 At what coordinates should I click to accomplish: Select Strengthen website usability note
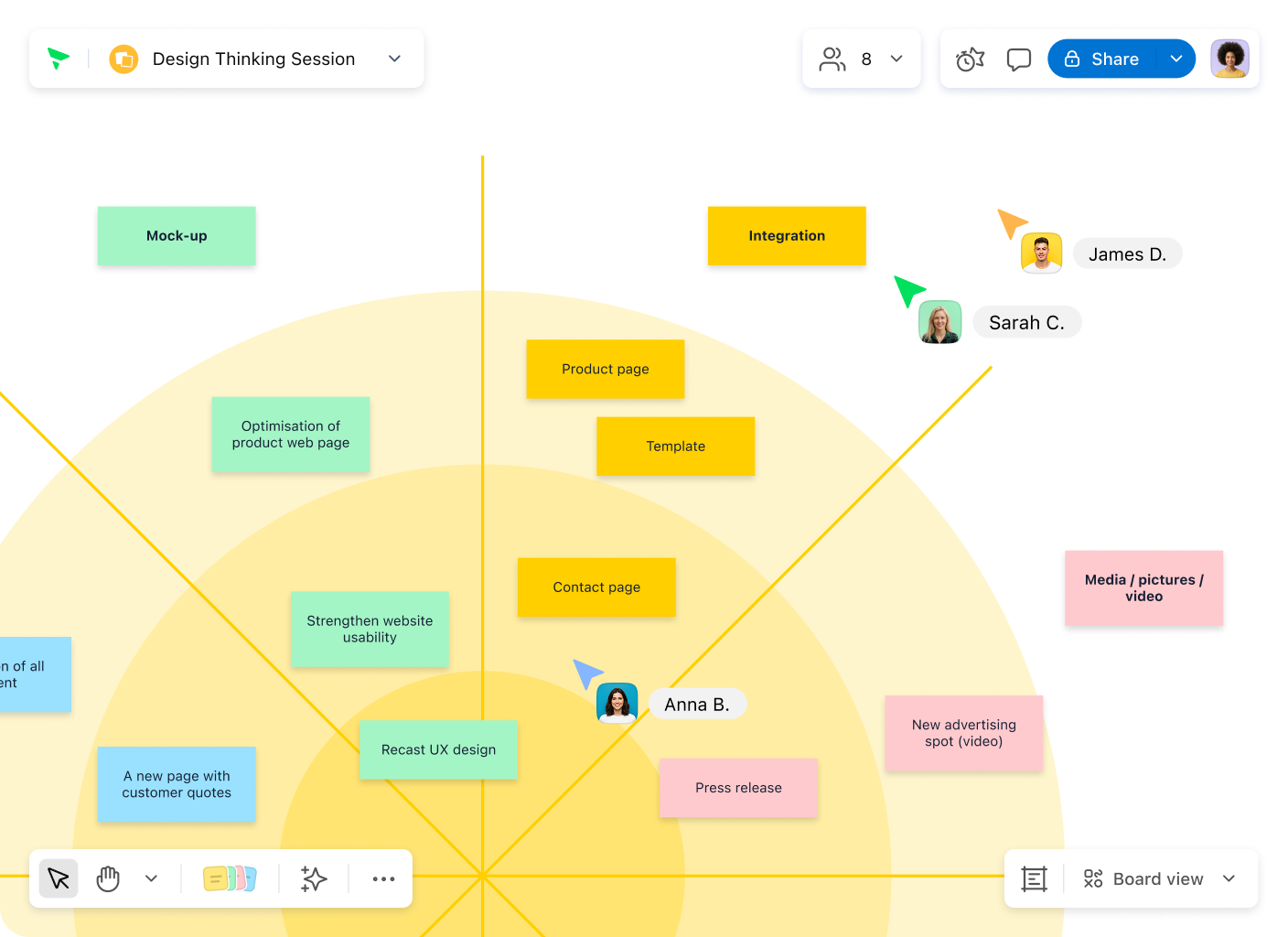[370, 630]
